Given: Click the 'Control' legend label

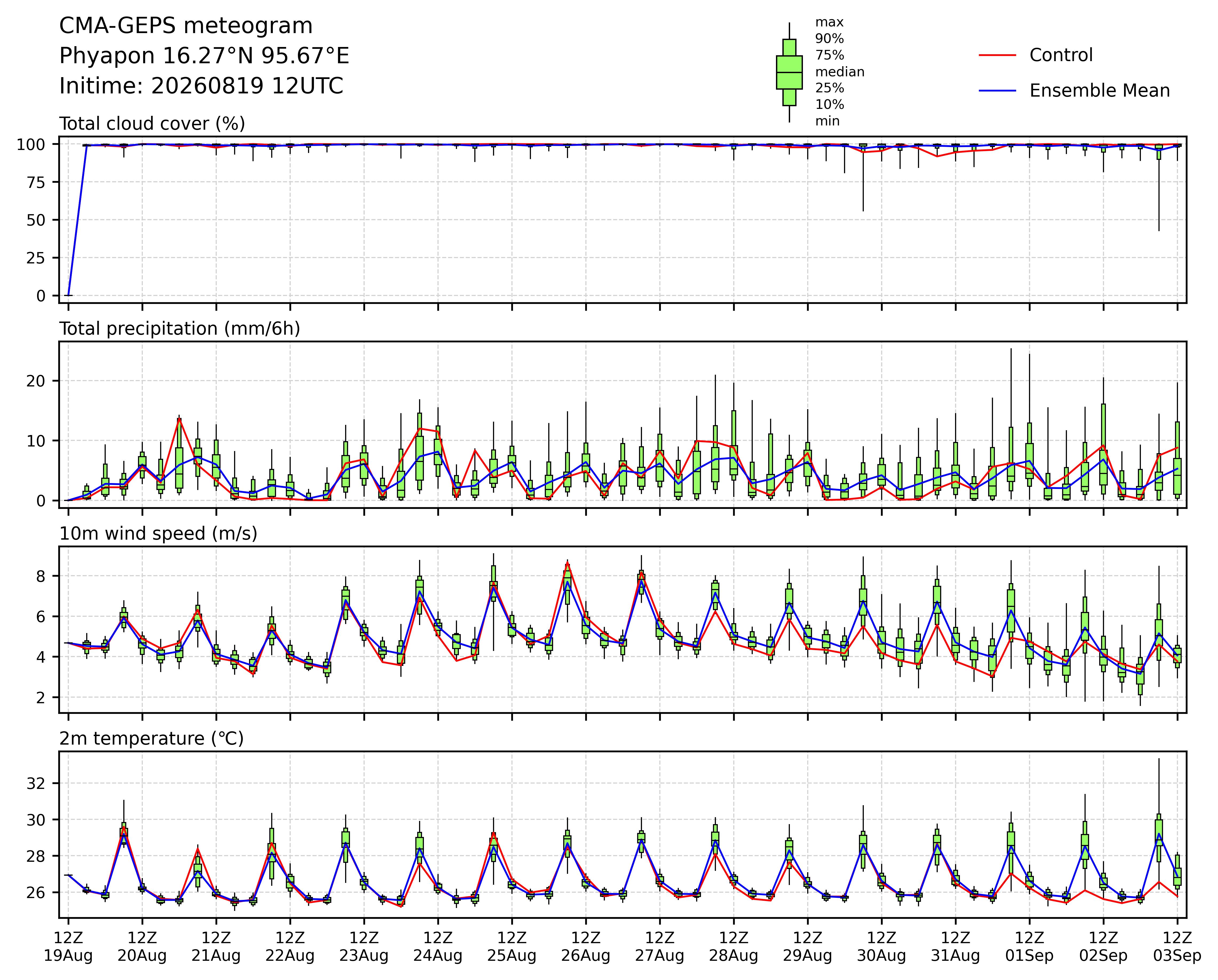Looking at the screenshot, I should (x=1061, y=55).
